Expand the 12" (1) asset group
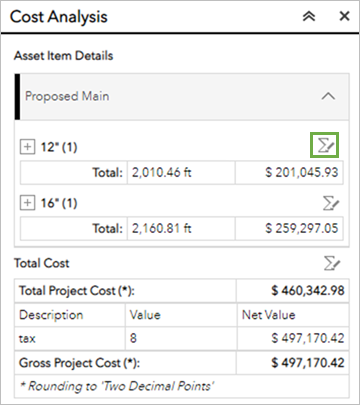Viewport: 360px width, 405px height. point(27,147)
